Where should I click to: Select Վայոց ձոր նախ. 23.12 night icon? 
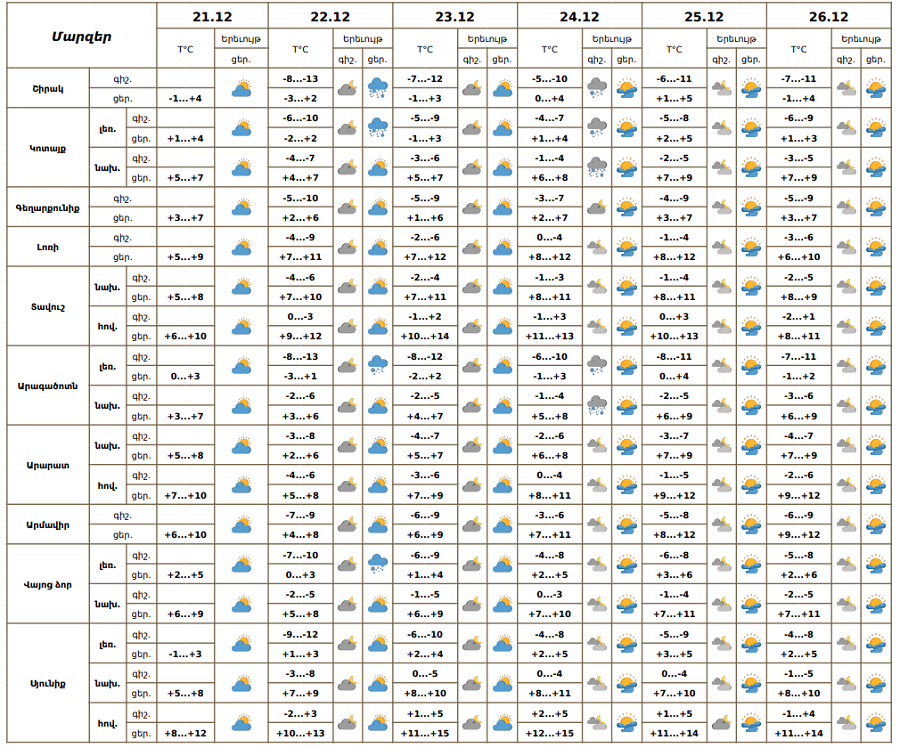click(x=472, y=604)
